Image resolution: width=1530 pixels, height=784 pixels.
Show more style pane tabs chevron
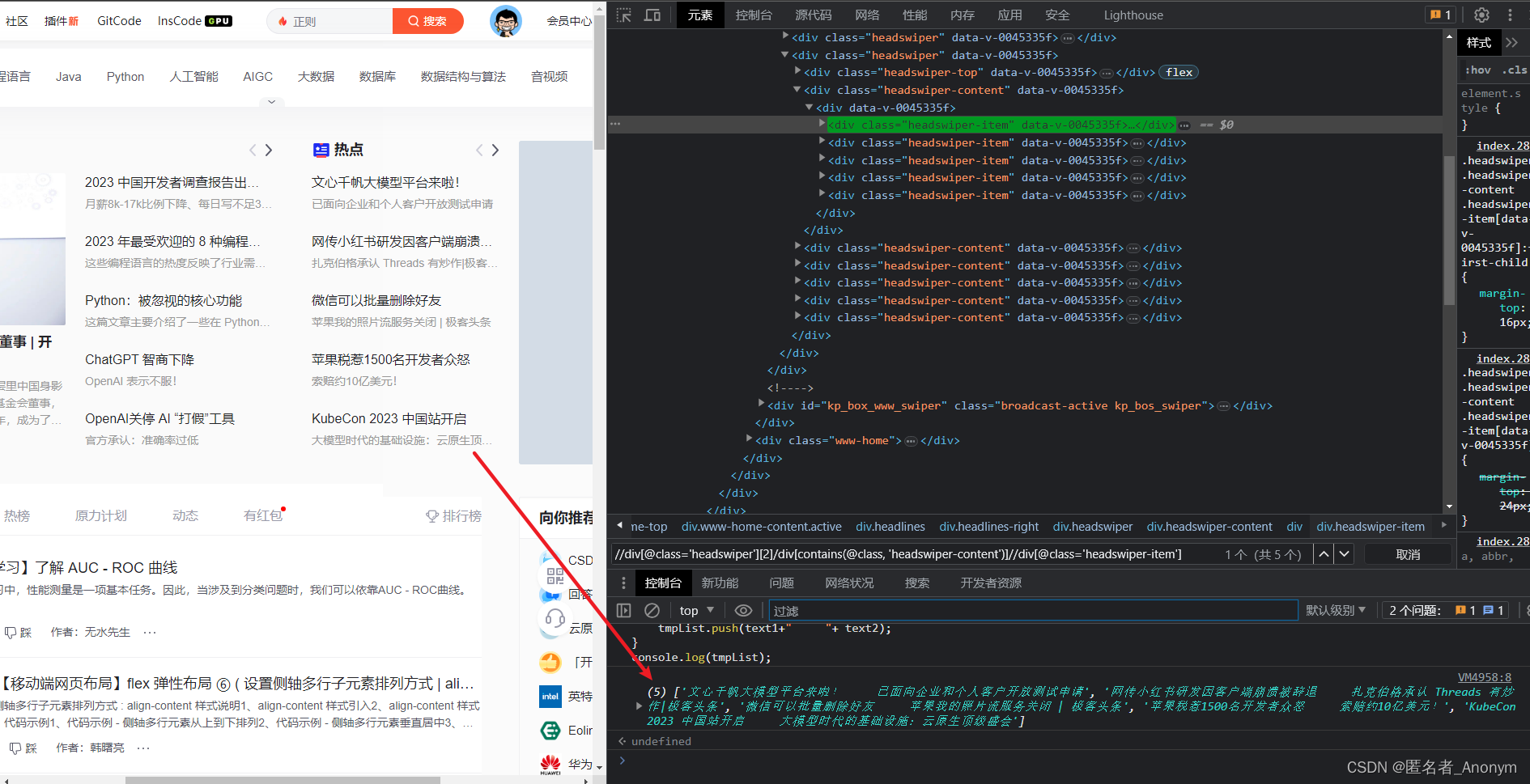(x=1511, y=42)
